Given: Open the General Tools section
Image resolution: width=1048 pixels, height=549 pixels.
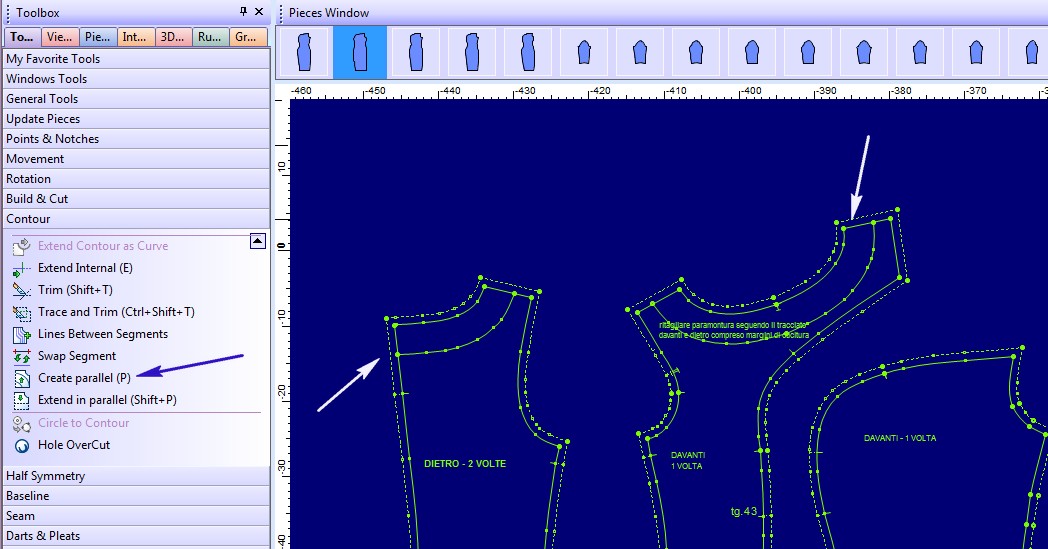Looking at the screenshot, I should (x=136, y=99).
